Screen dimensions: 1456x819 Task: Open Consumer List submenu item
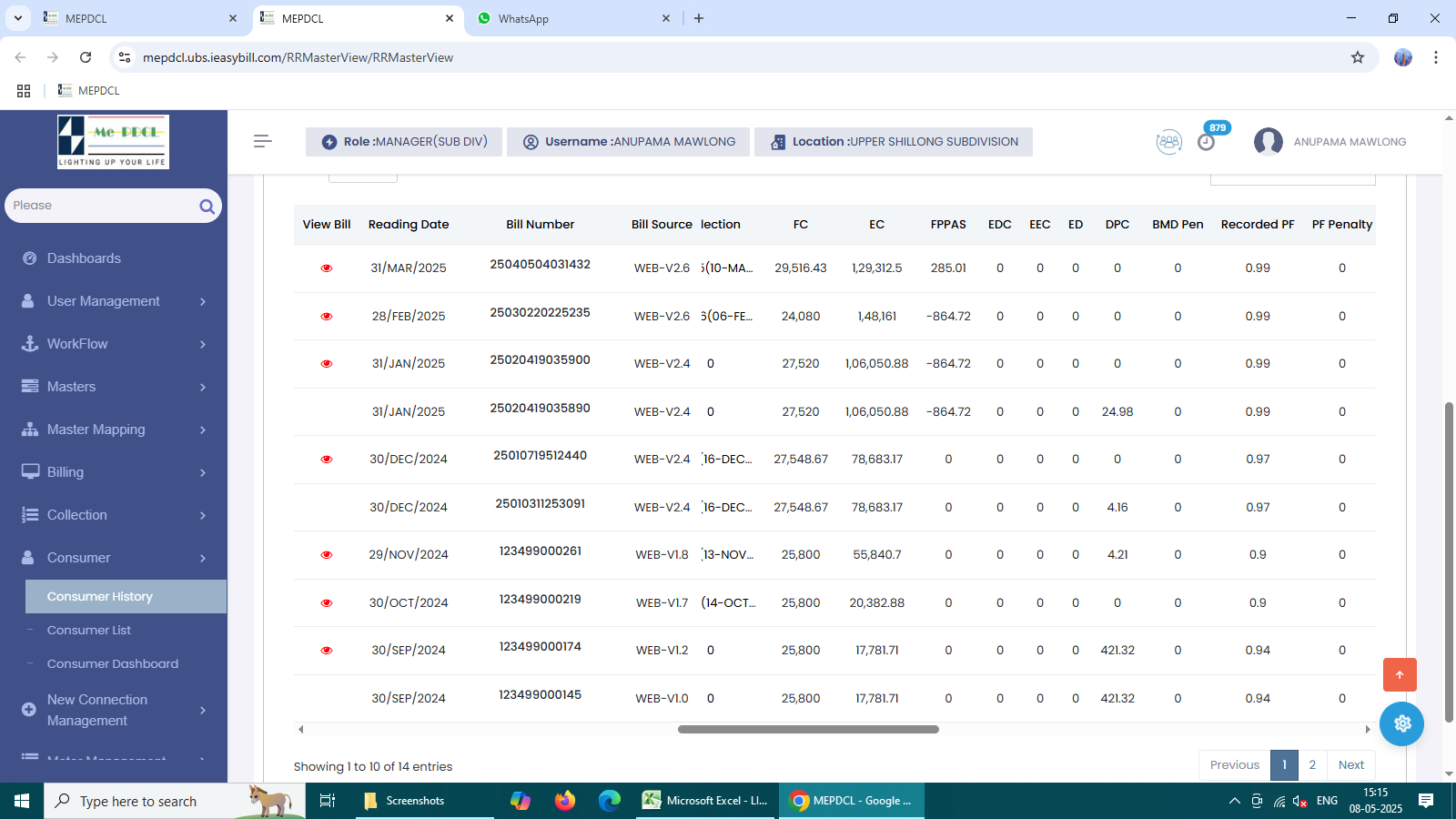click(x=89, y=631)
